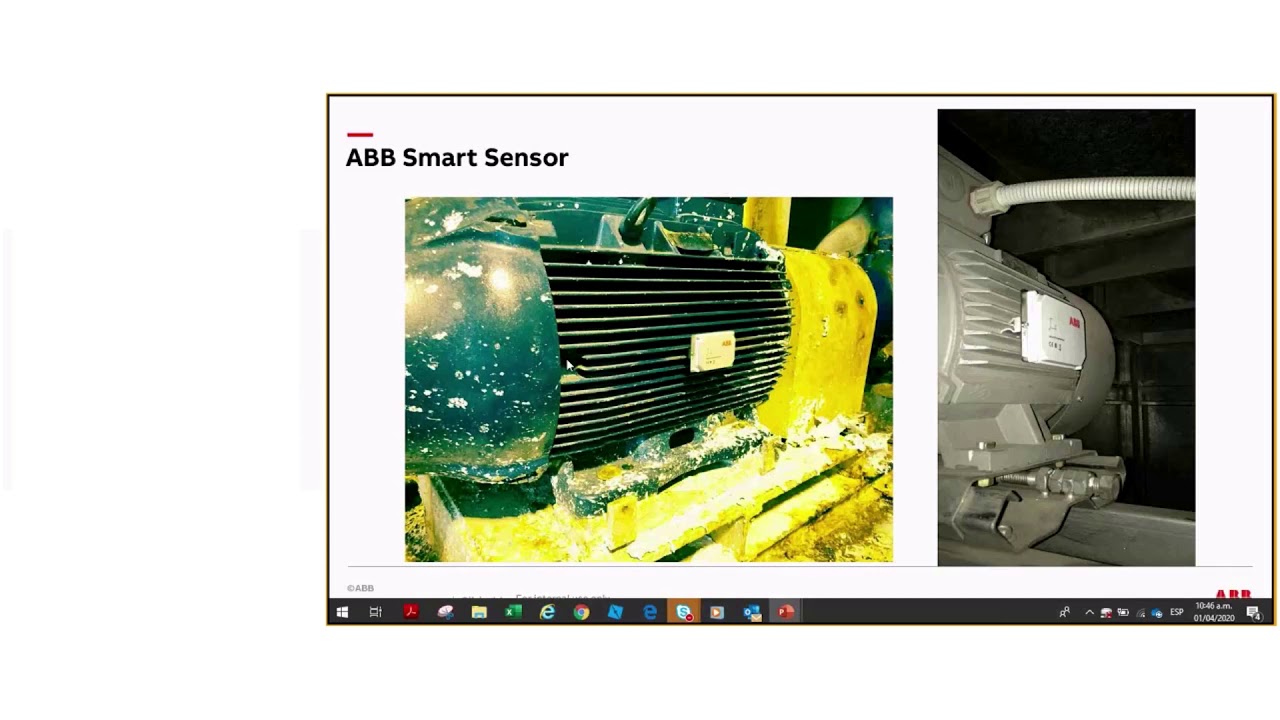Image resolution: width=1280 pixels, height=720 pixels.
Task: Switch to Outlook in the taskbar
Action: pos(752,612)
